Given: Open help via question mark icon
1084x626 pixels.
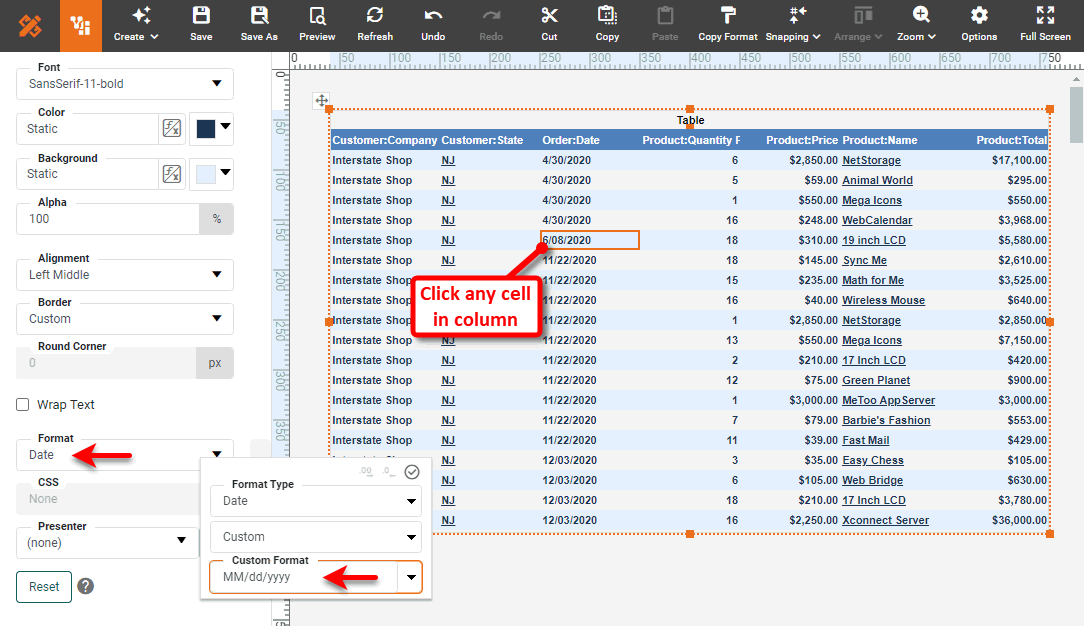Looking at the screenshot, I should tap(85, 585).
